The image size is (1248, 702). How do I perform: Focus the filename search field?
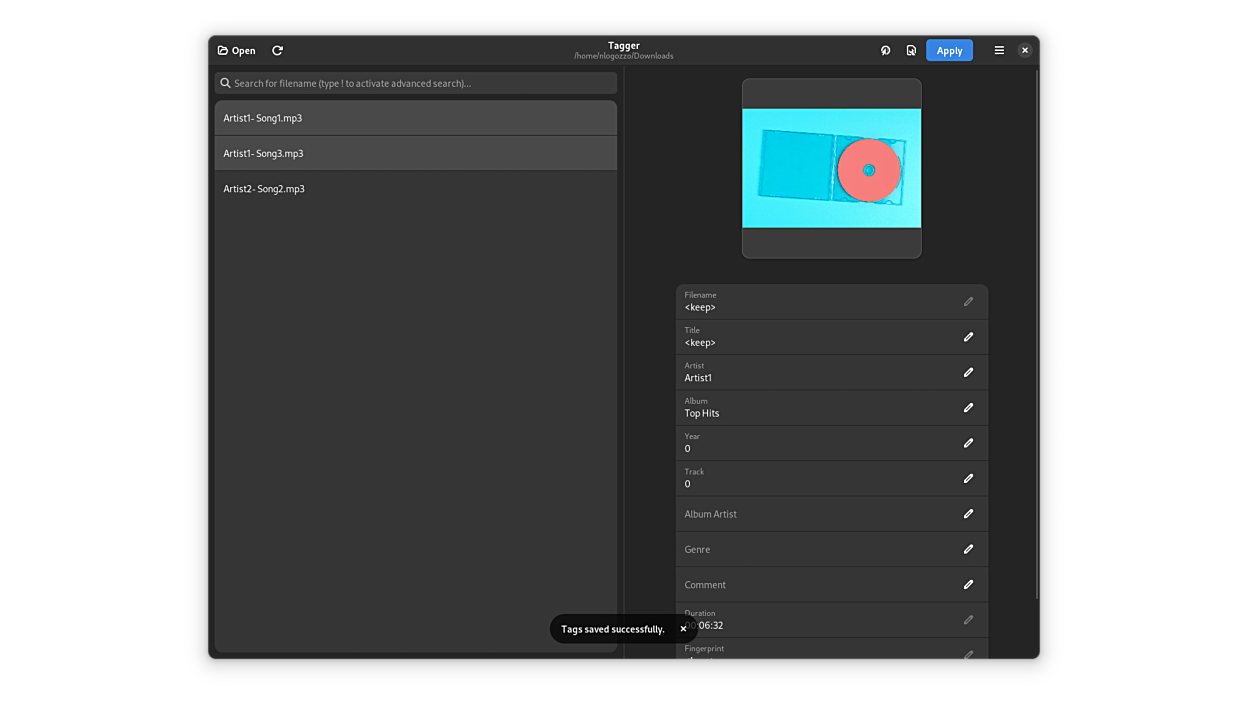coord(416,83)
